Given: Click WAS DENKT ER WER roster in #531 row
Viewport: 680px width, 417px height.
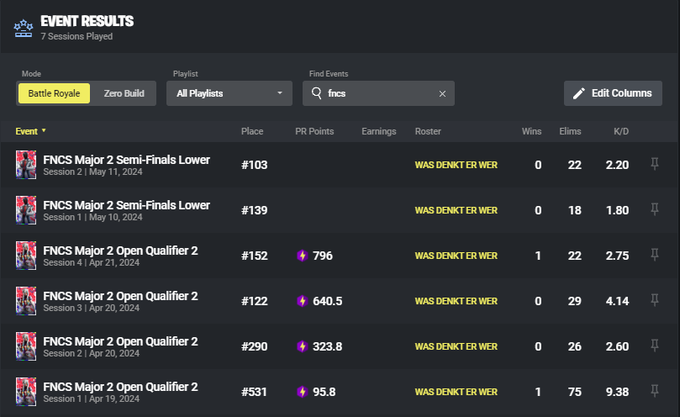Looking at the screenshot, I should click(x=456, y=392).
